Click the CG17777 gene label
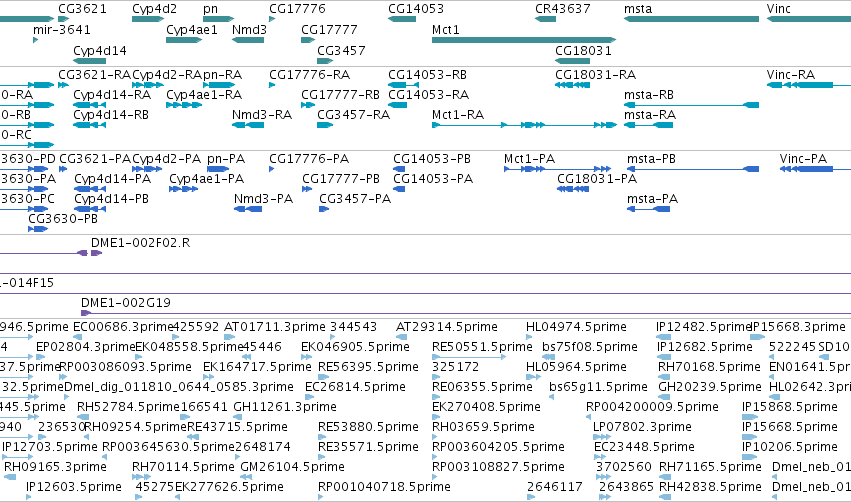The image size is (851, 502). (x=329, y=29)
